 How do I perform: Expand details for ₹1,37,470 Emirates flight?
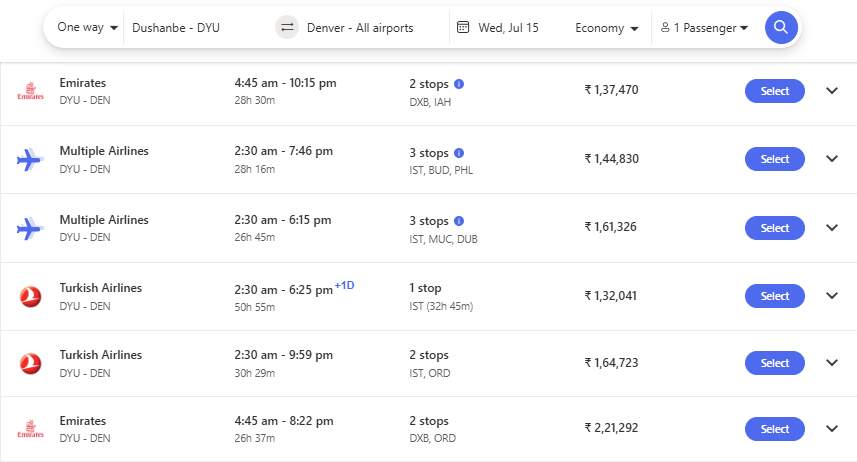point(832,91)
